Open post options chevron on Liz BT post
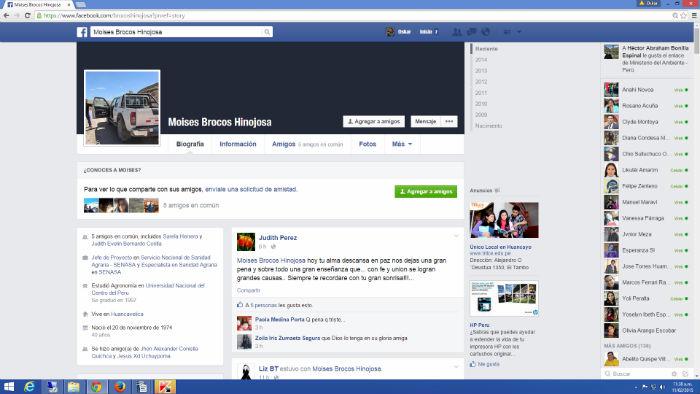Screen dimensions: 700x394 coord(456,367)
